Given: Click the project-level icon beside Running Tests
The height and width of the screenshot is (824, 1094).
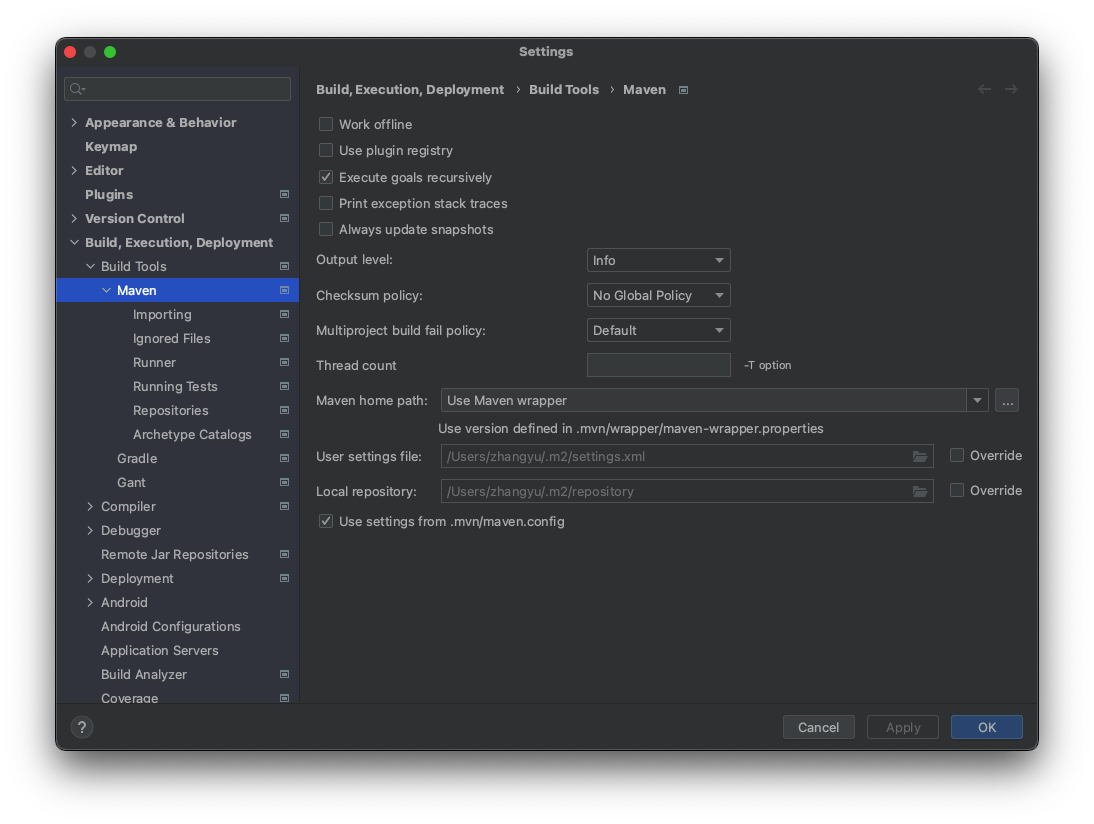Looking at the screenshot, I should click(284, 386).
